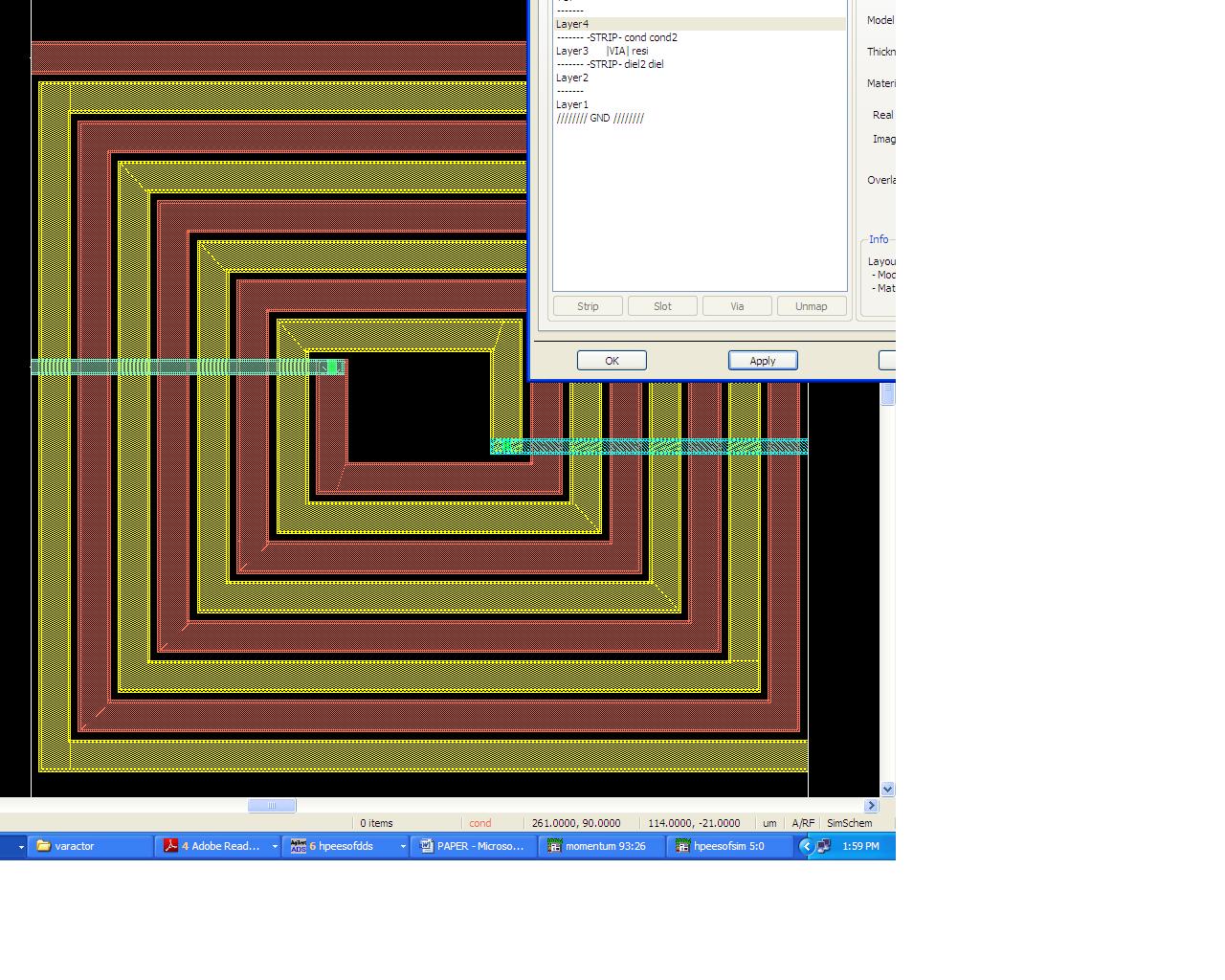Switch to the momentum 93:26 taskbar window
This screenshot has width=1225, height=980.
pyautogui.click(x=602, y=846)
